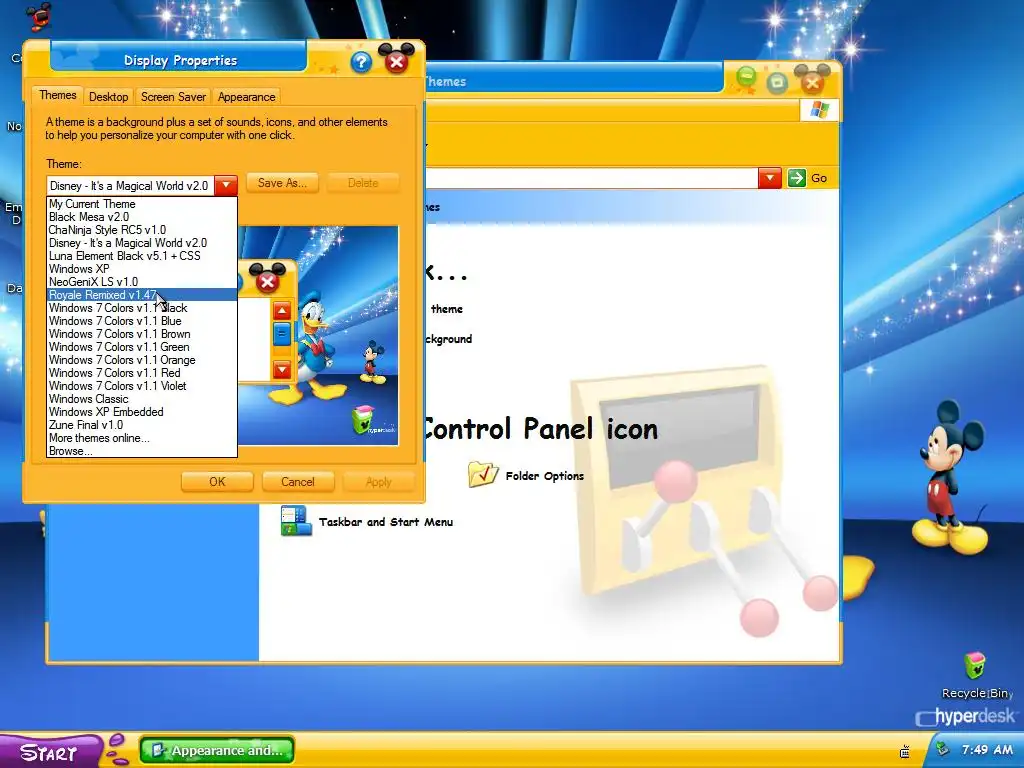Image resolution: width=1024 pixels, height=768 pixels.
Task: Choose Windows 7 Colors v1.1 Red
Action: coord(142,373)
